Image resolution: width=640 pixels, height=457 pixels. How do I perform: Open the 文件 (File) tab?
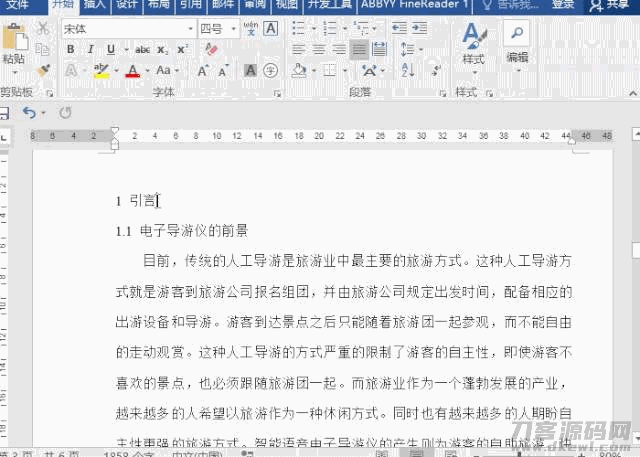(18, 5)
